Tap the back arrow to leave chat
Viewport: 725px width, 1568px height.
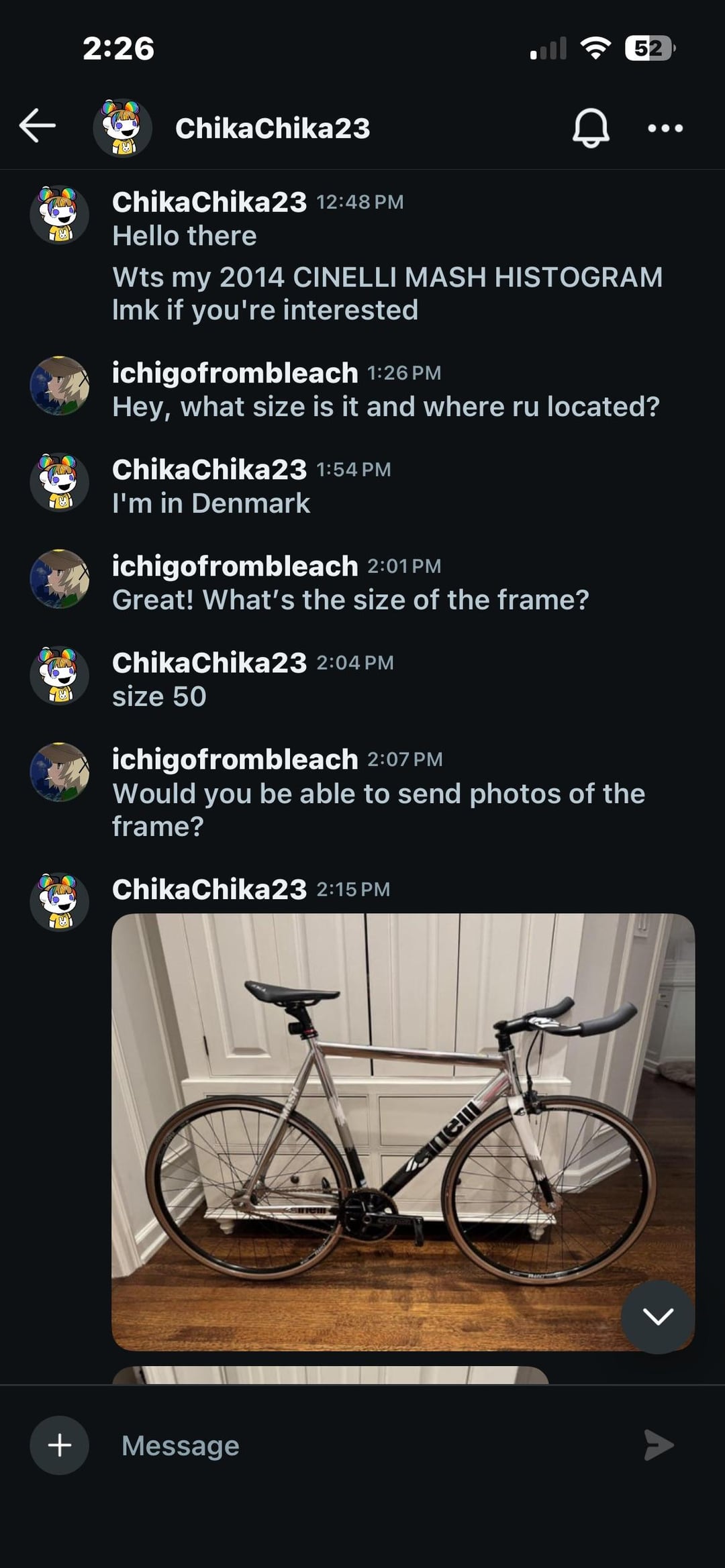[38, 125]
